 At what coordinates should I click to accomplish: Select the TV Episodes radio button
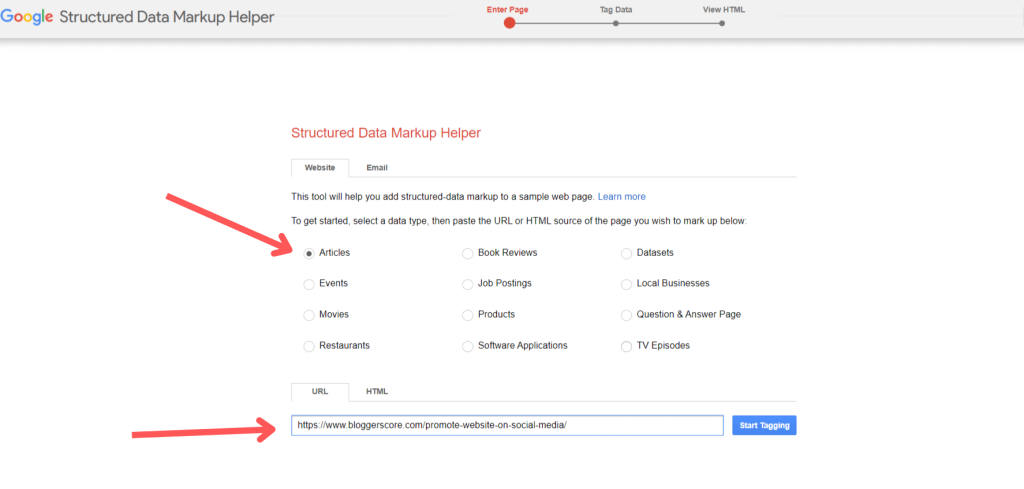point(626,346)
